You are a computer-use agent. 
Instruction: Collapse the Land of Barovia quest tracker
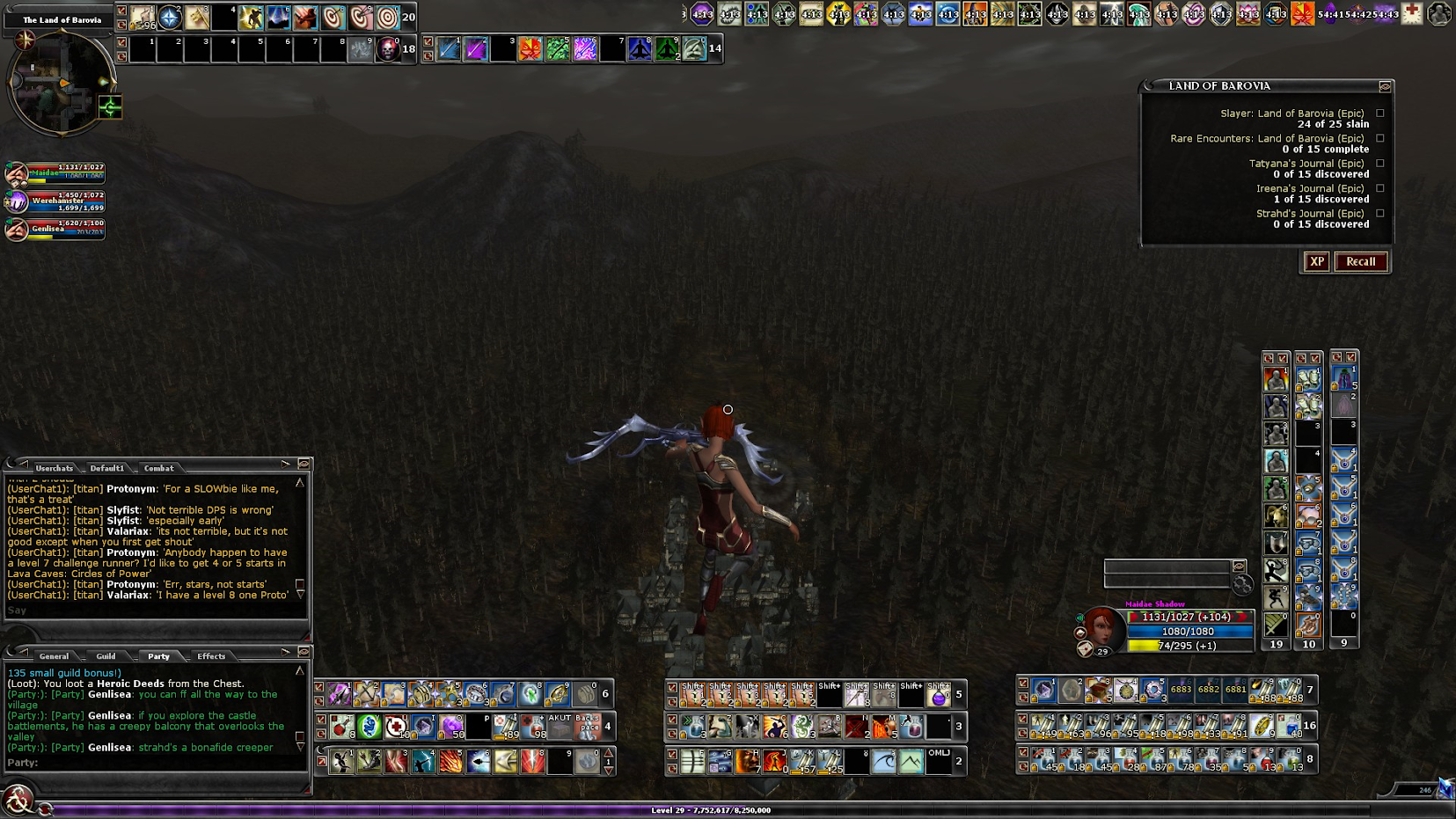coord(1385,86)
